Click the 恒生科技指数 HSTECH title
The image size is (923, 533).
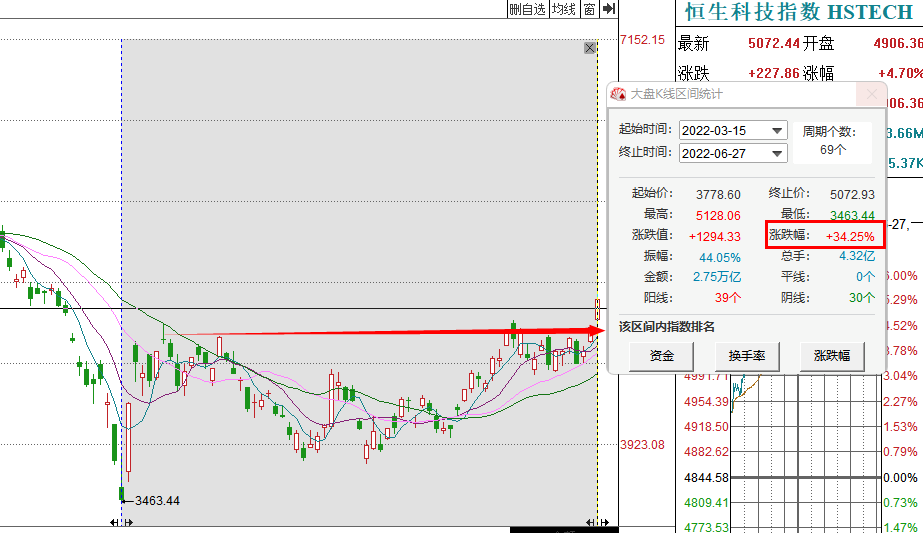pos(798,12)
